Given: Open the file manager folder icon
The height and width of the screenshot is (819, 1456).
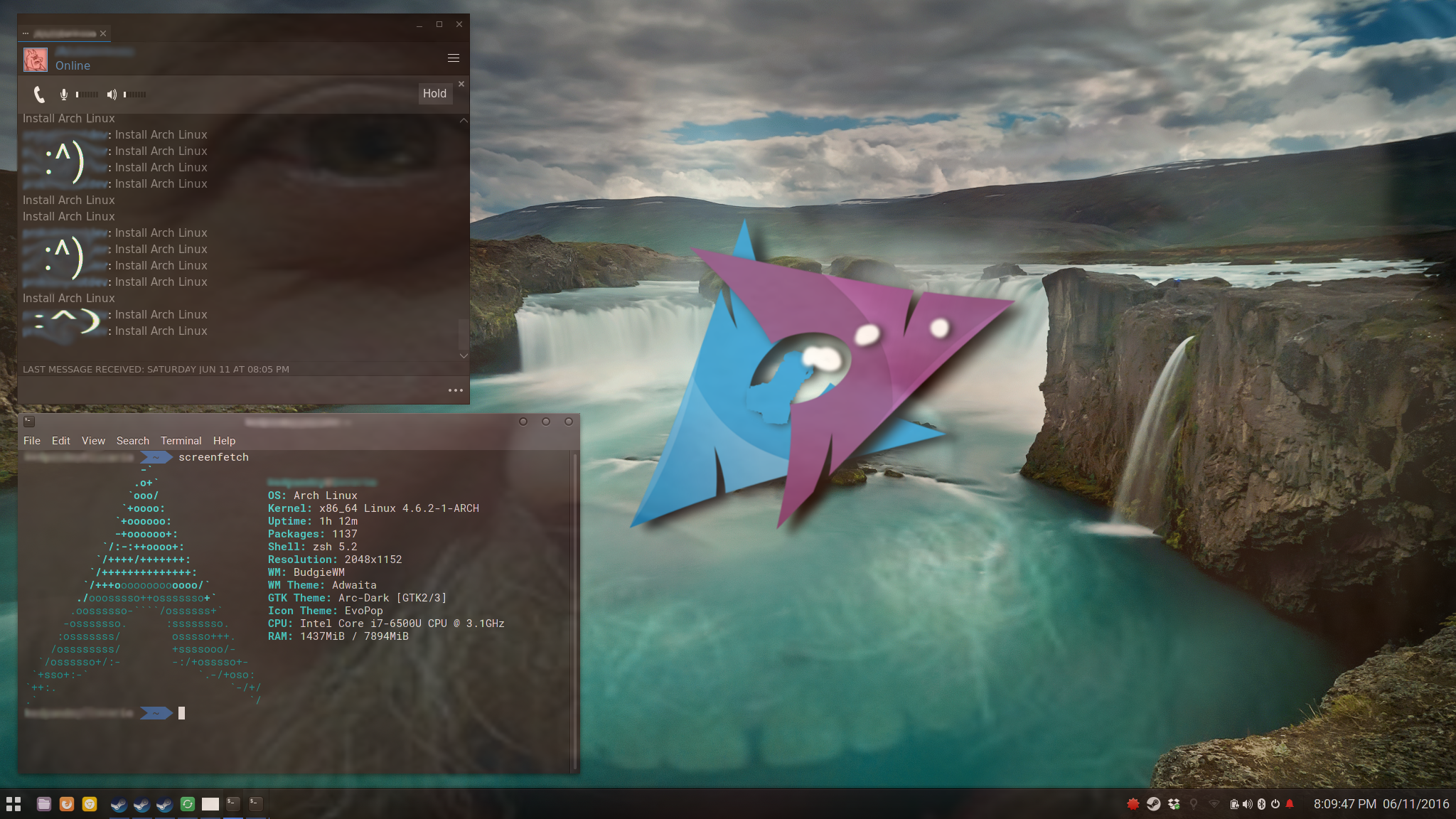Looking at the screenshot, I should (x=44, y=804).
